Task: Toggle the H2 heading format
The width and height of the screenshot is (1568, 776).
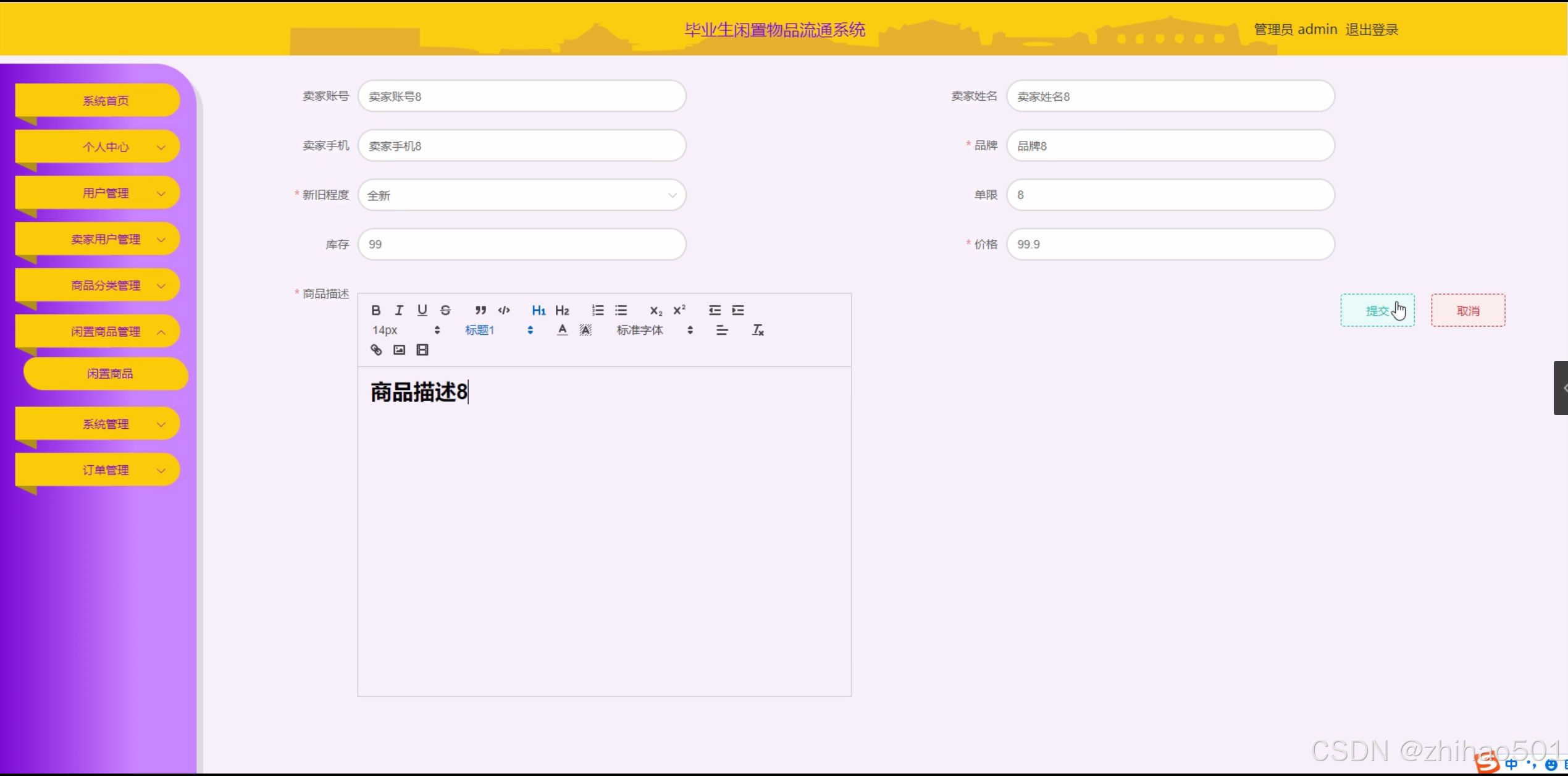Action: [562, 310]
